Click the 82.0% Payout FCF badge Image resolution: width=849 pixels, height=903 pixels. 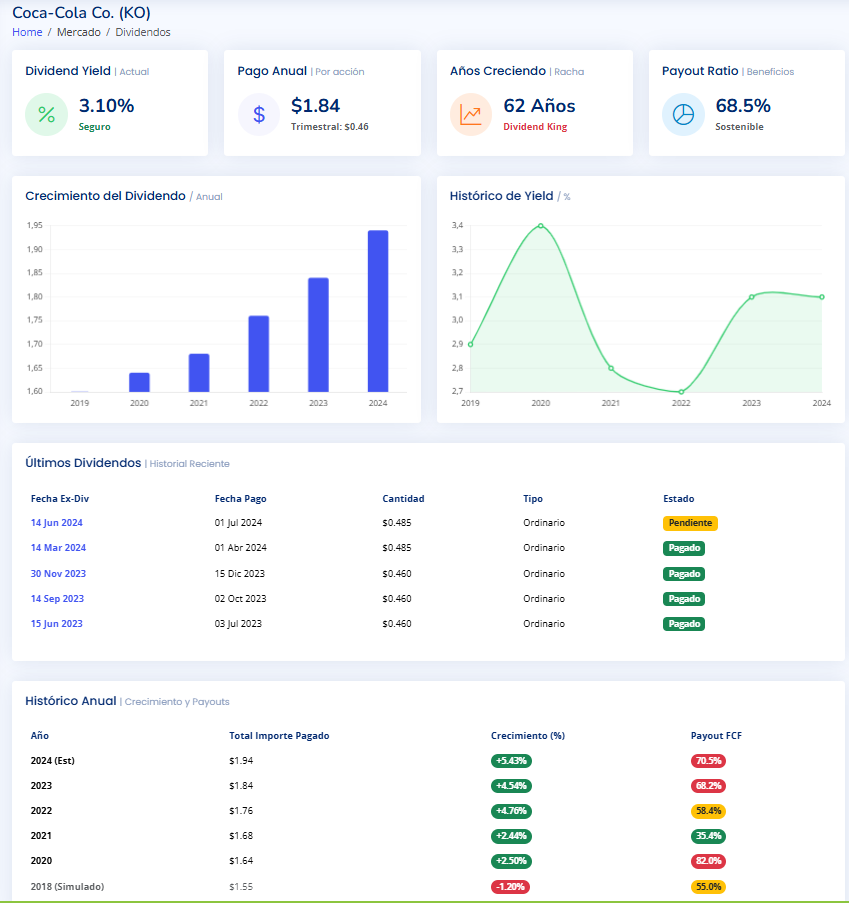(x=708, y=861)
